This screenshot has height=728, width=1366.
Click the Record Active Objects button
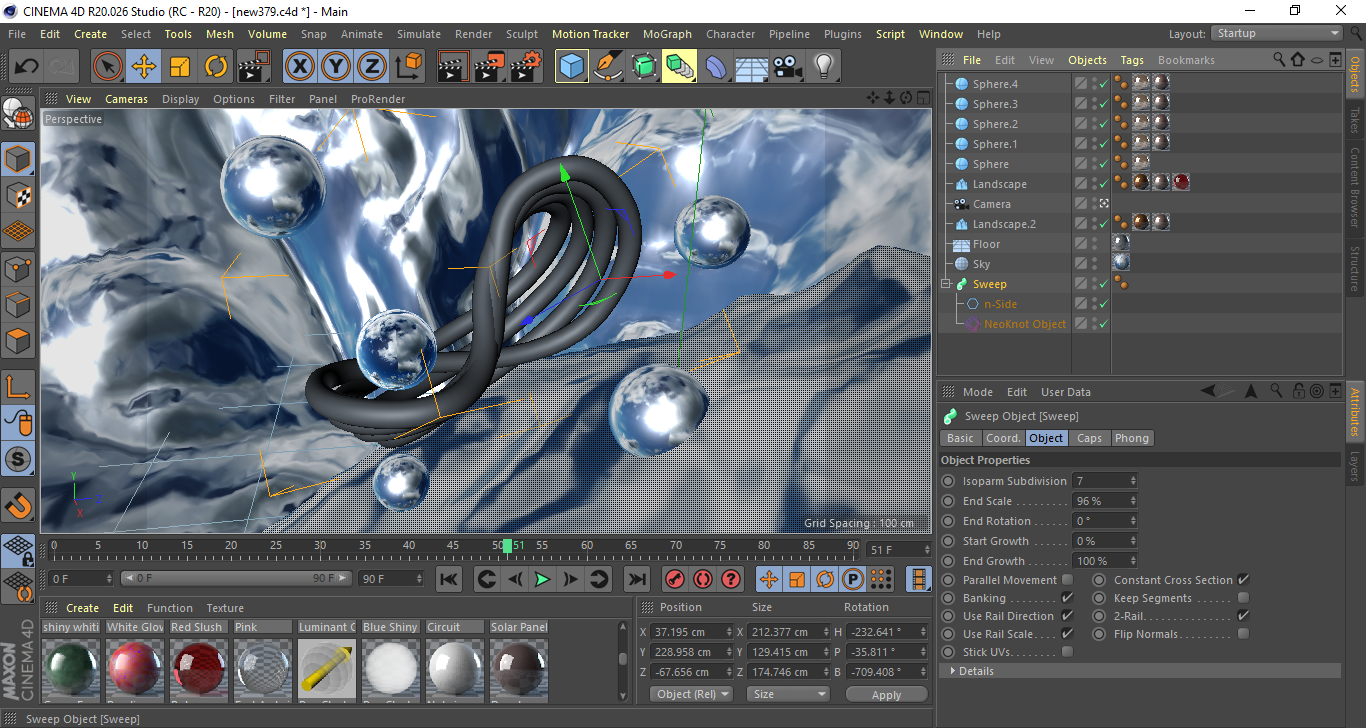coord(675,579)
